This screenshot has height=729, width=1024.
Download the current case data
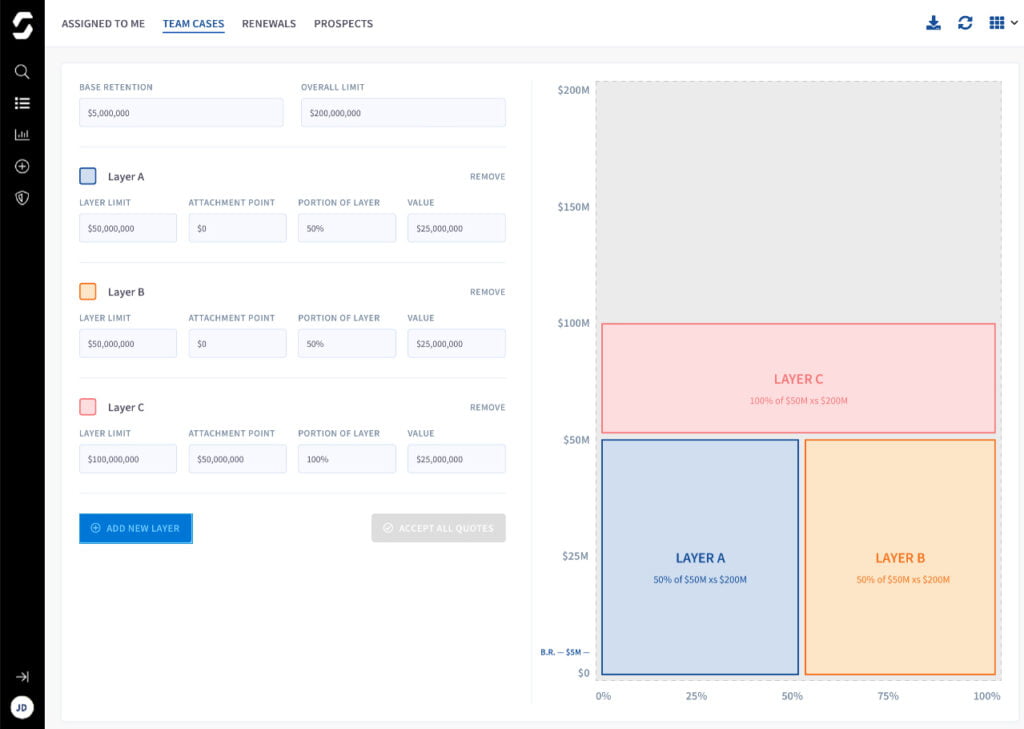pyautogui.click(x=933, y=21)
